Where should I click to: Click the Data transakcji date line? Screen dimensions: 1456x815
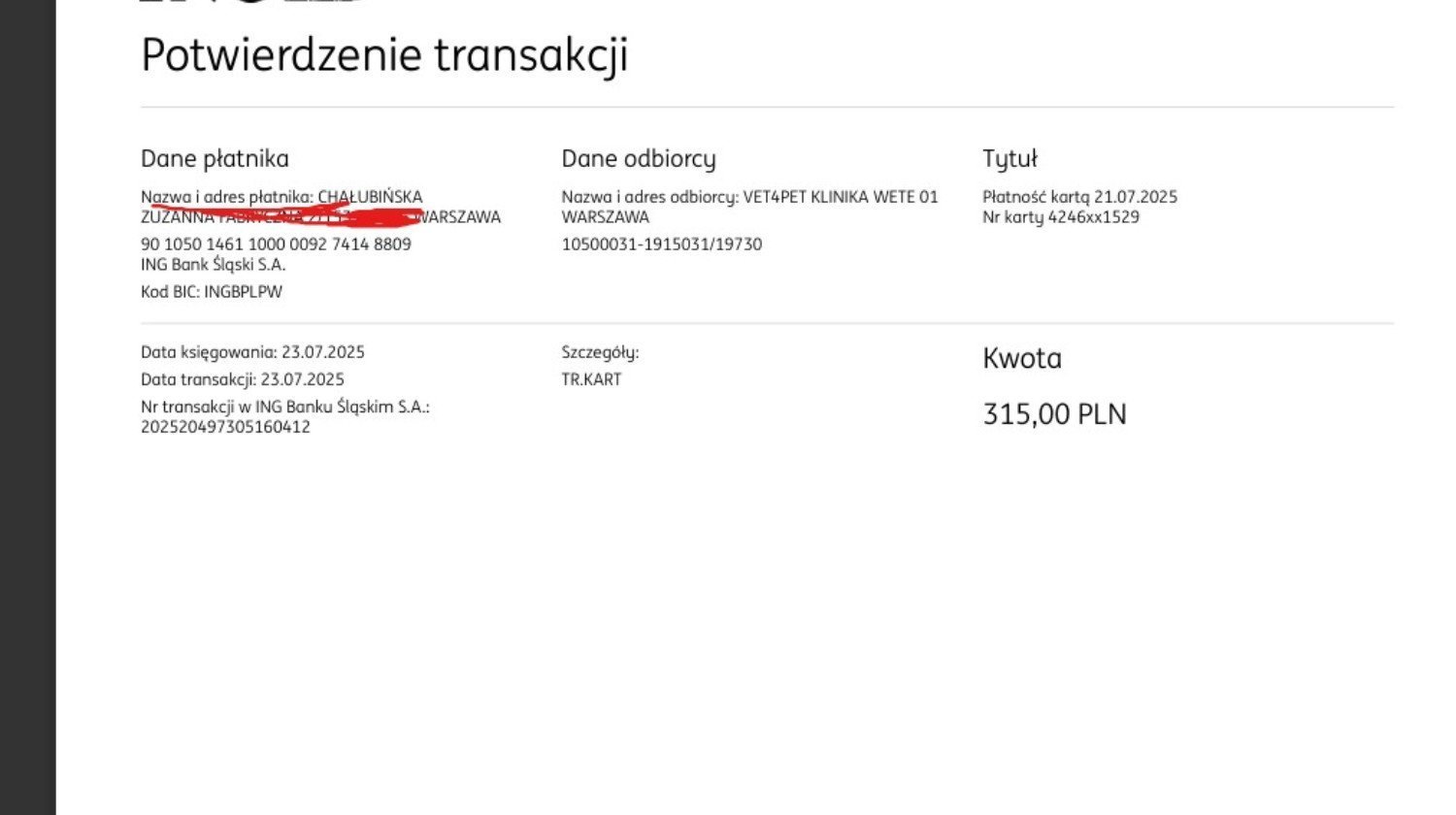tap(242, 379)
